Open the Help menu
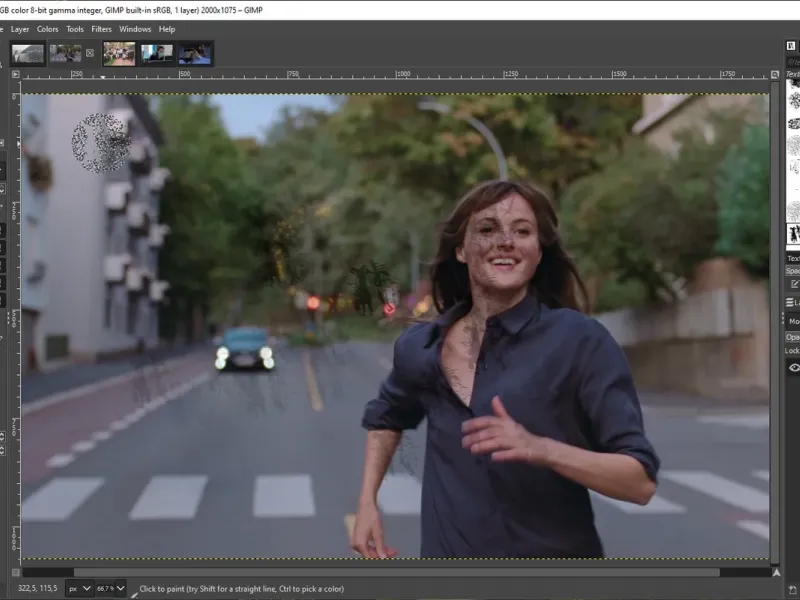 [x=166, y=29]
